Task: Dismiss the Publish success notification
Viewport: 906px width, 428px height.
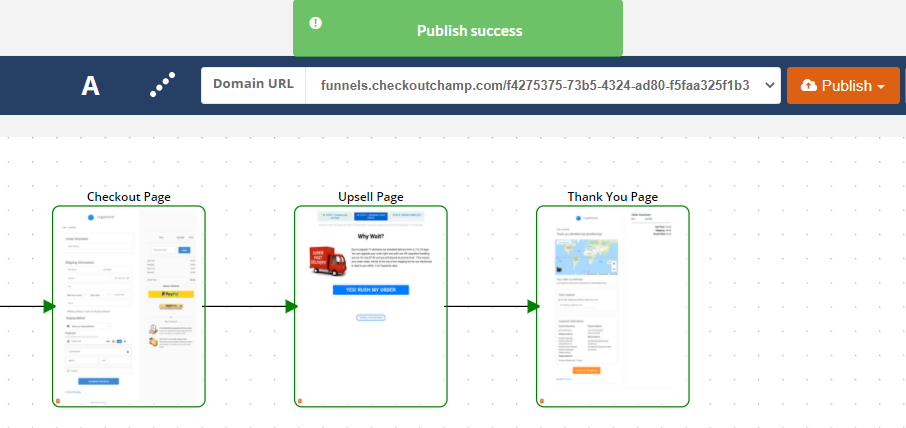Action: point(457,30)
